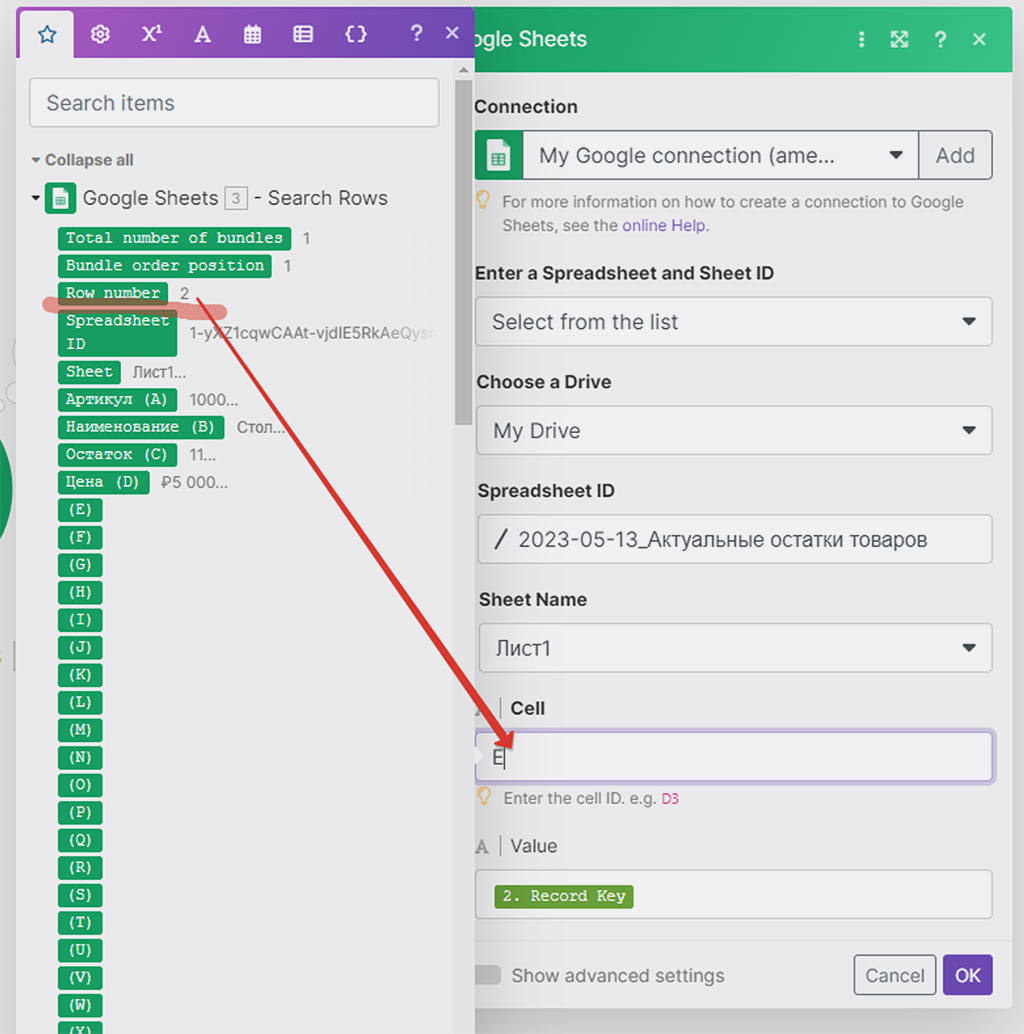This screenshot has width=1024, height=1034.
Task: Click the Google Sheets module icon in list
Action: [x=60, y=198]
